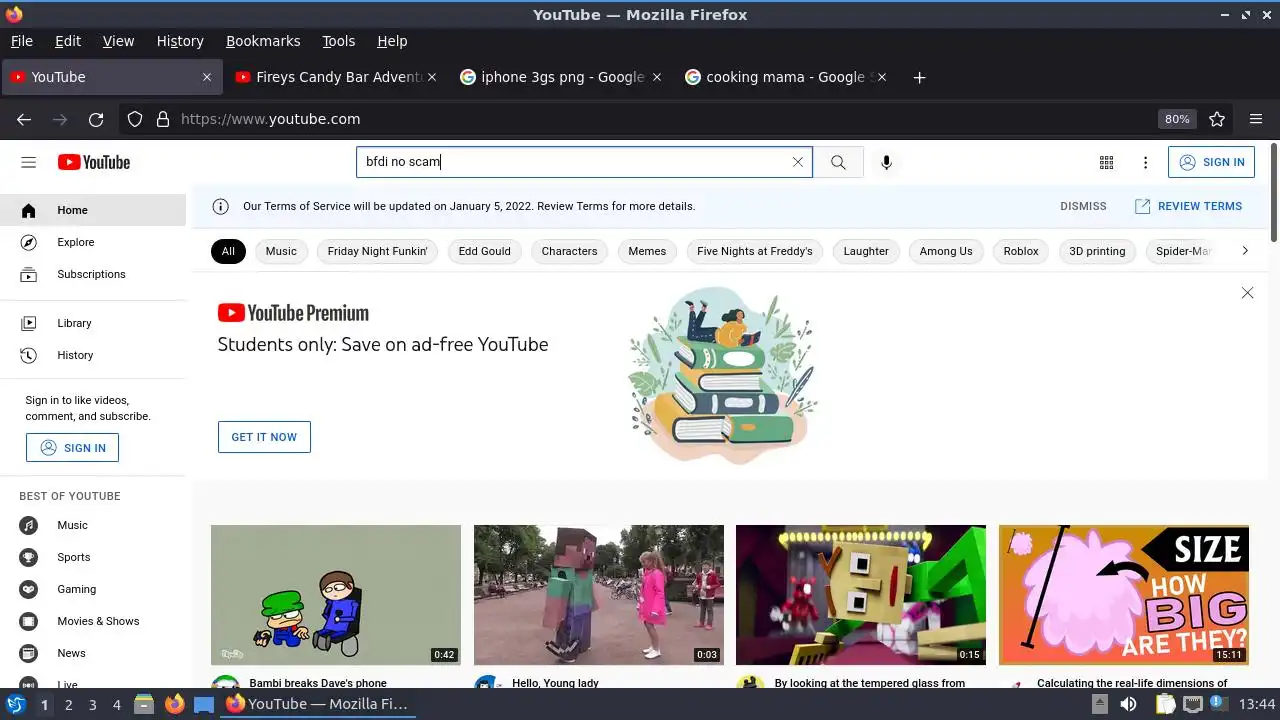Click the top-right SIGN IN button
The height and width of the screenshot is (720, 1280).
[x=1211, y=162]
